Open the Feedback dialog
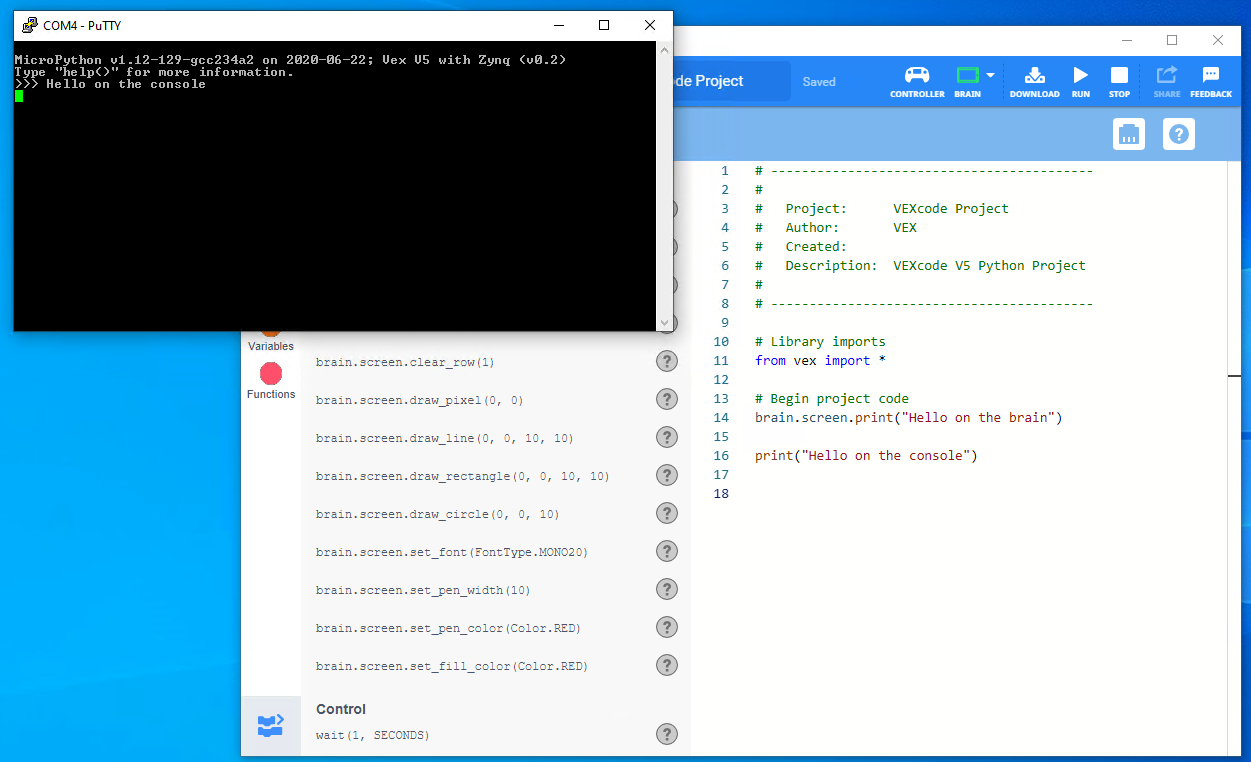 (x=1210, y=82)
